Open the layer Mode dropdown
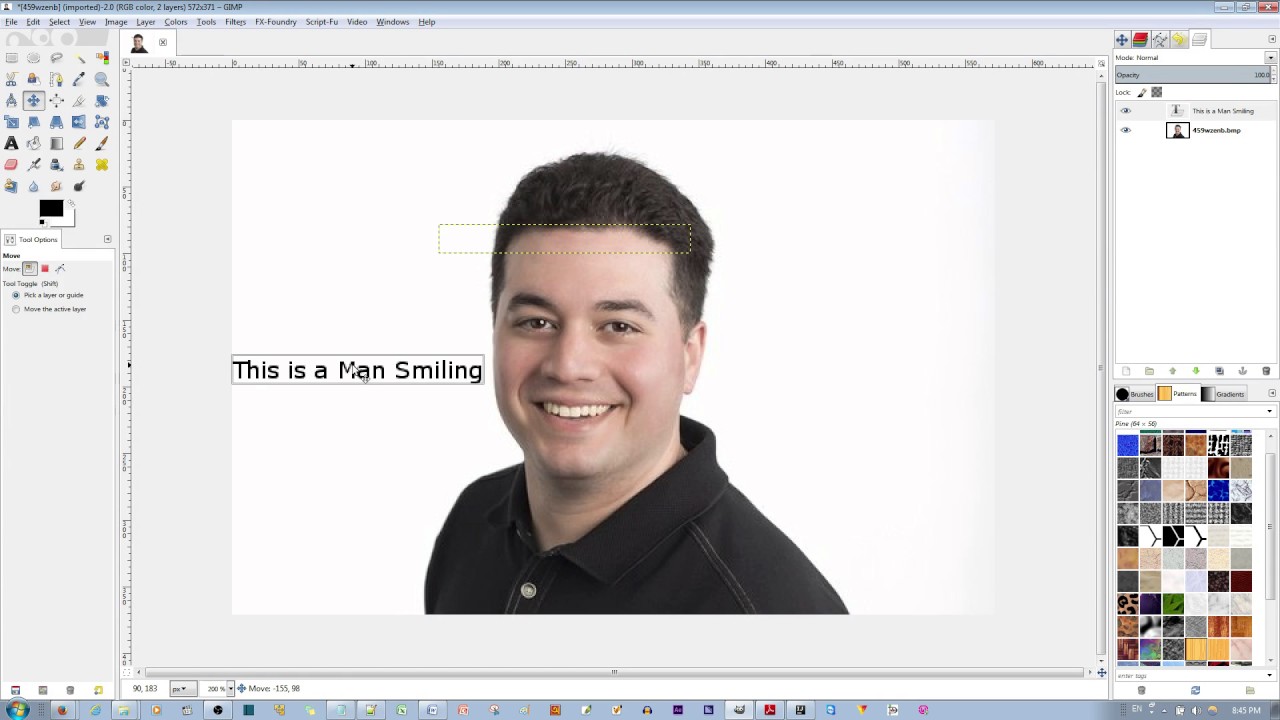The width and height of the screenshot is (1280, 720). click(1271, 57)
